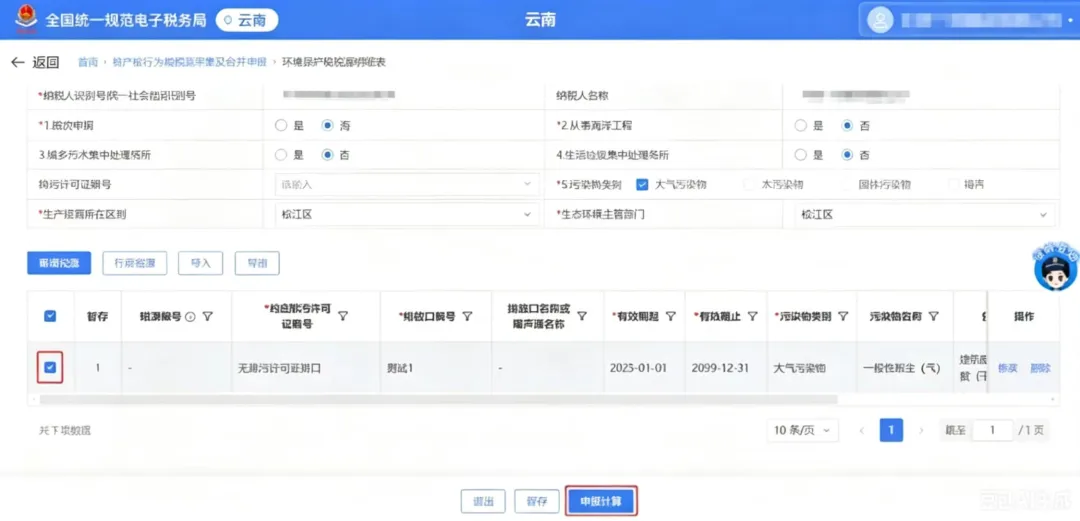Click the location pin in 云南 pill

(229, 21)
